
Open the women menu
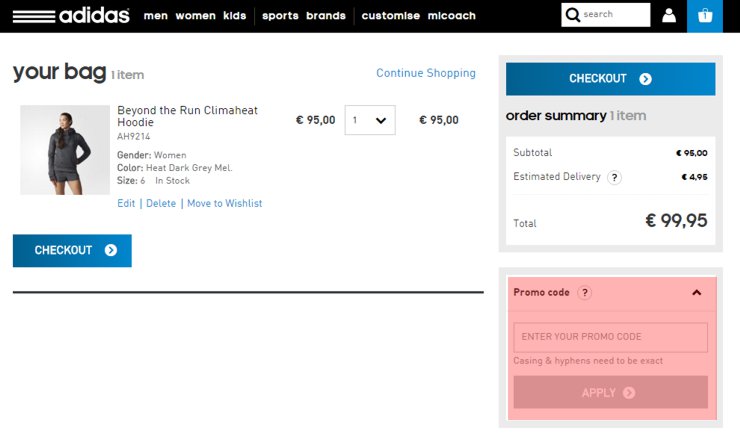tap(195, 16)
